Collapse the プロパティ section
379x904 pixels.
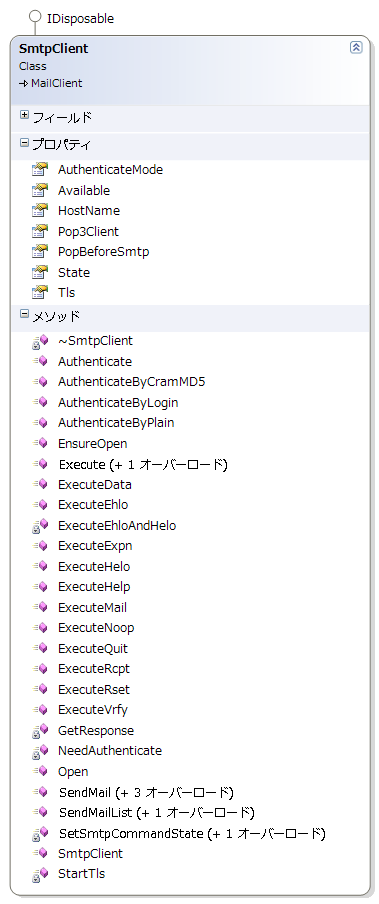click(24, 142)
